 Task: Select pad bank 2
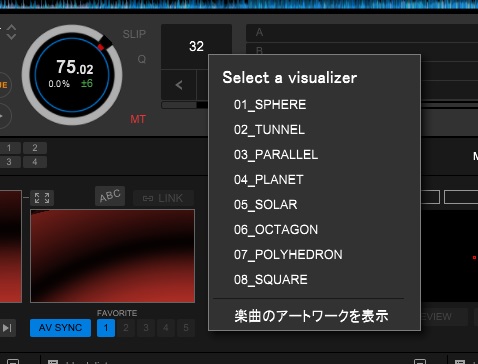click(35, 148)
